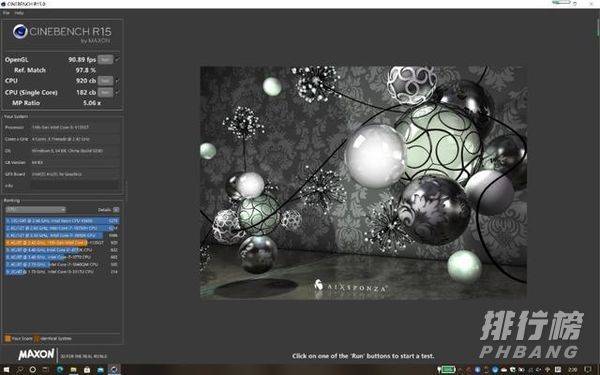
Task: Open the Cortana circle icon
Action: point(33,370)
